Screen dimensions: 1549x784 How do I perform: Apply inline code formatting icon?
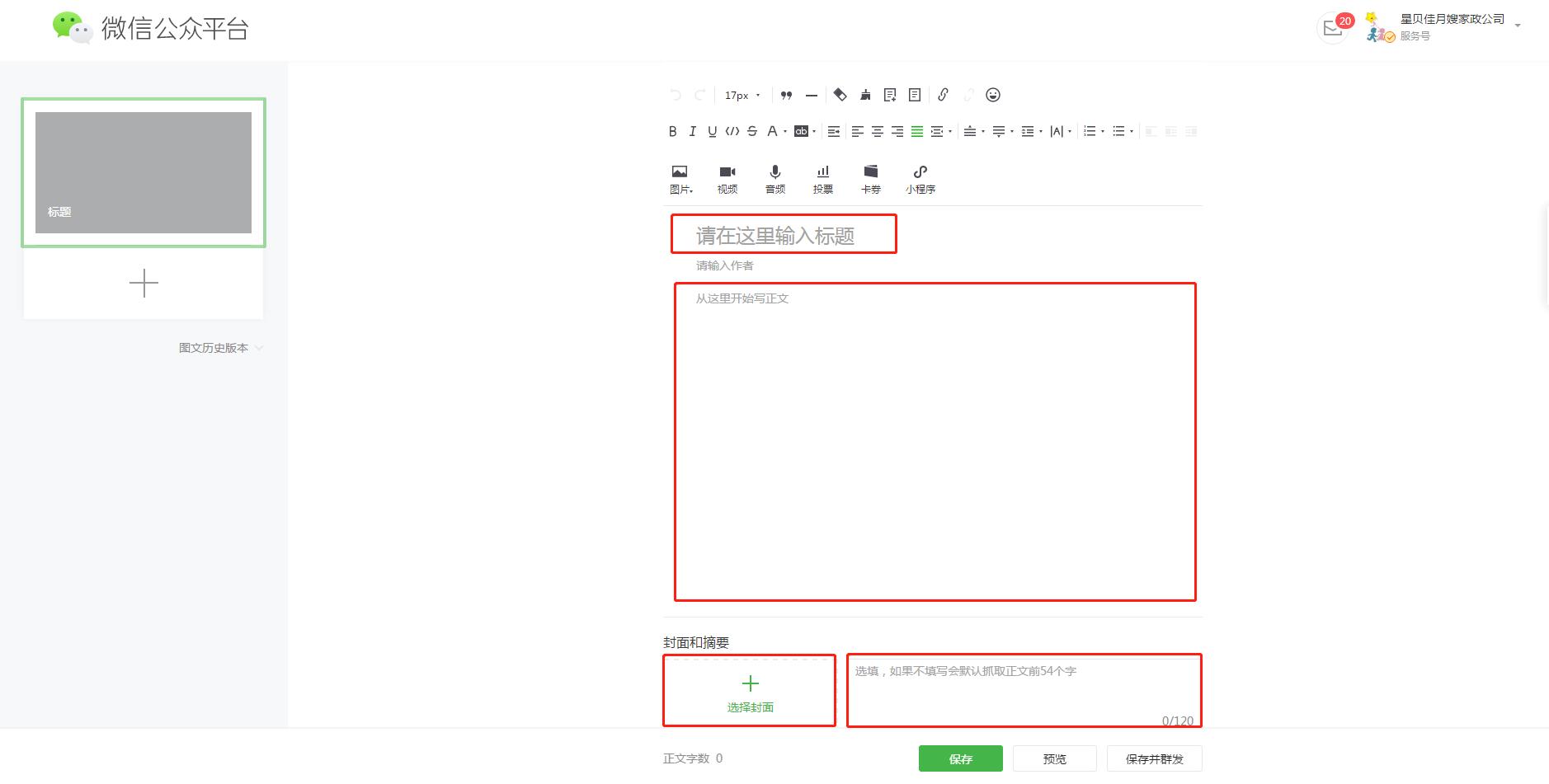click(x=732, y=131)
